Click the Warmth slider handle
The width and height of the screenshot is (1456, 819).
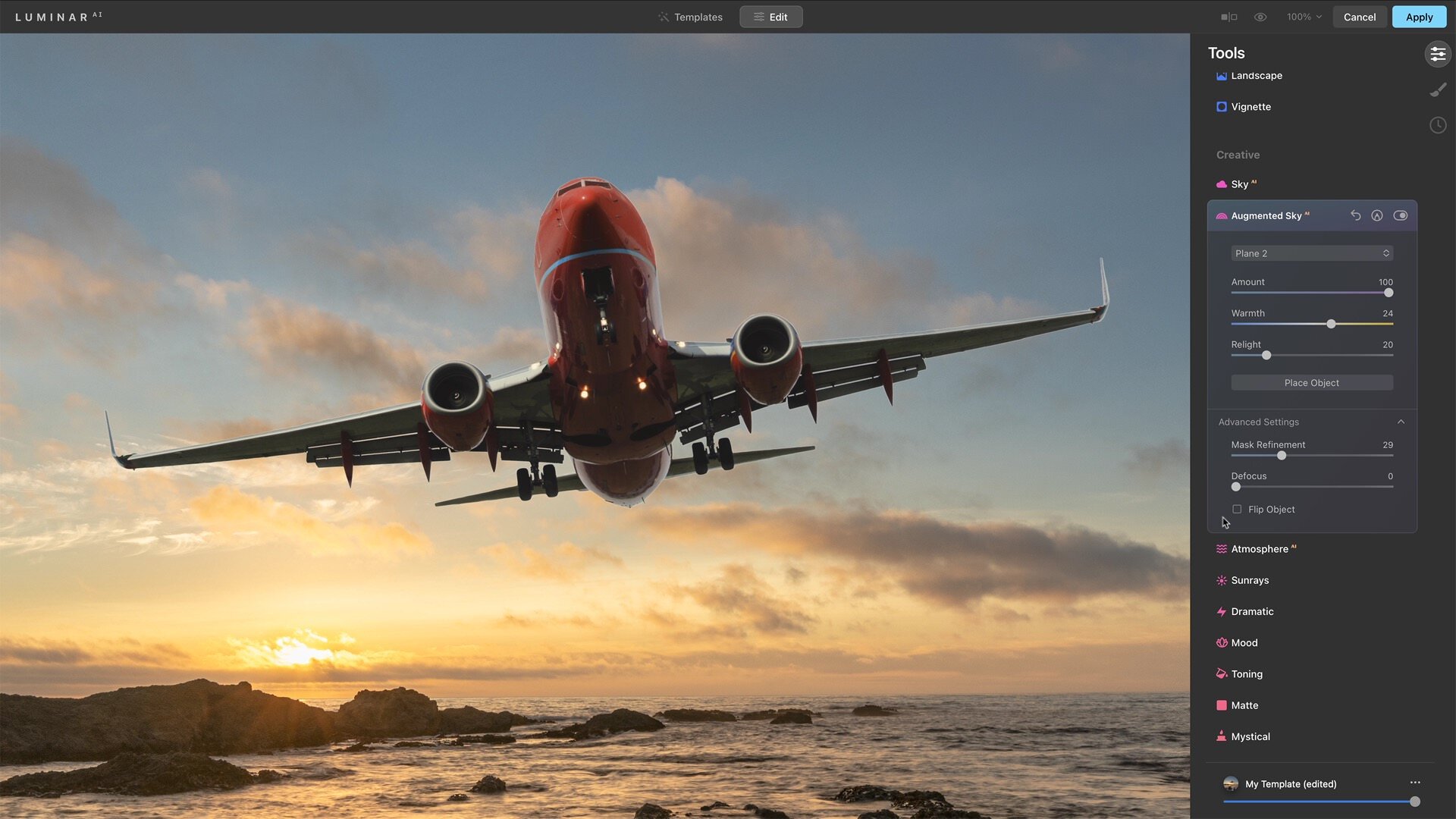[x=1331, y=324]
